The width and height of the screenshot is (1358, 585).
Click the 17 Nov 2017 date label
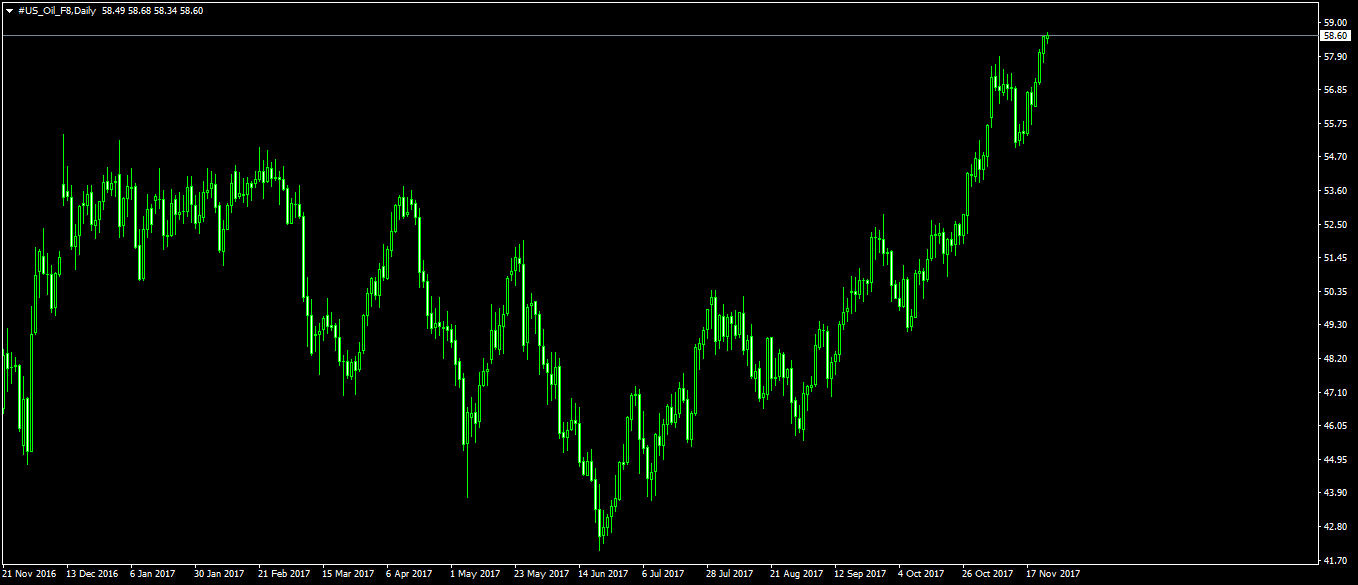pos(1053,574)
